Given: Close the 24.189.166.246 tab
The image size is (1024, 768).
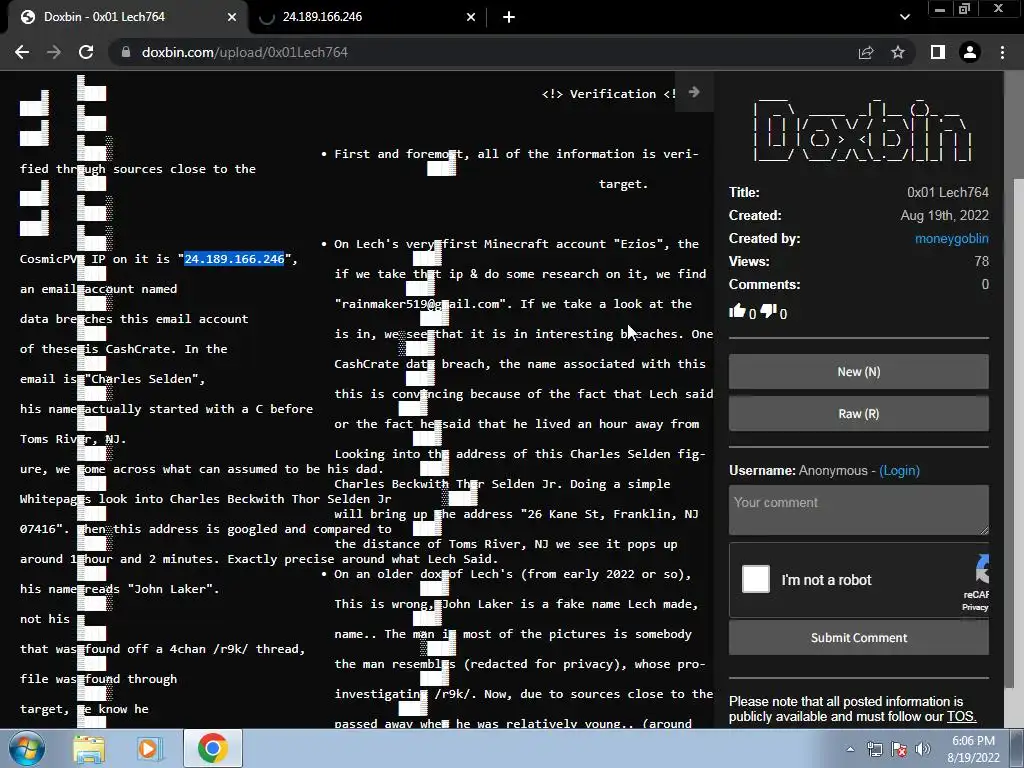Looking at the screenshot, I should 471,17.
